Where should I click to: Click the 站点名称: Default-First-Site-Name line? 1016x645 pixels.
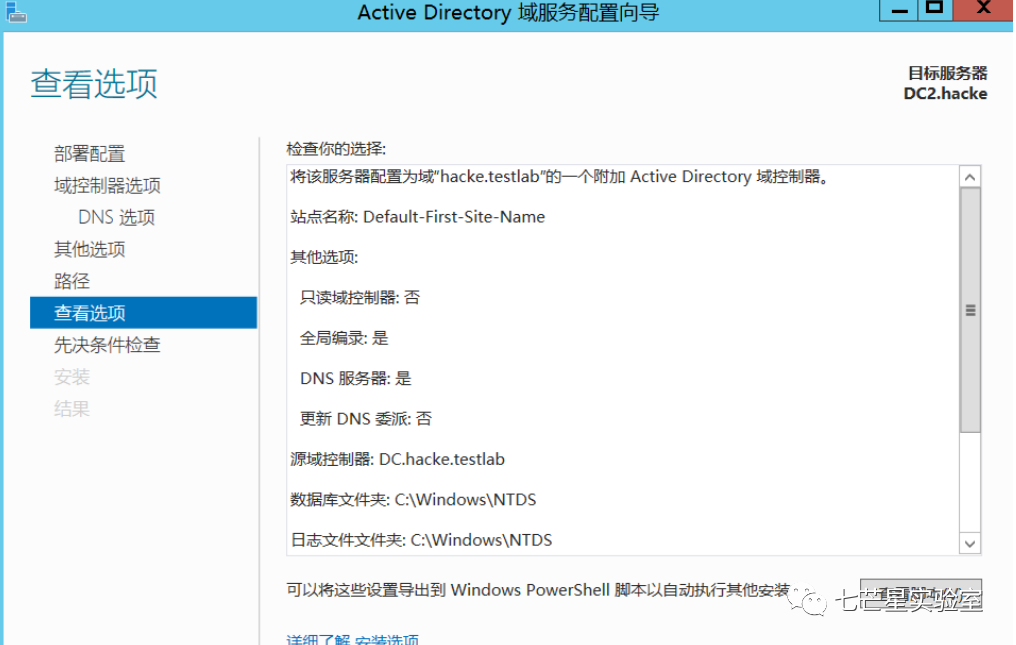[x=418, y=217]
